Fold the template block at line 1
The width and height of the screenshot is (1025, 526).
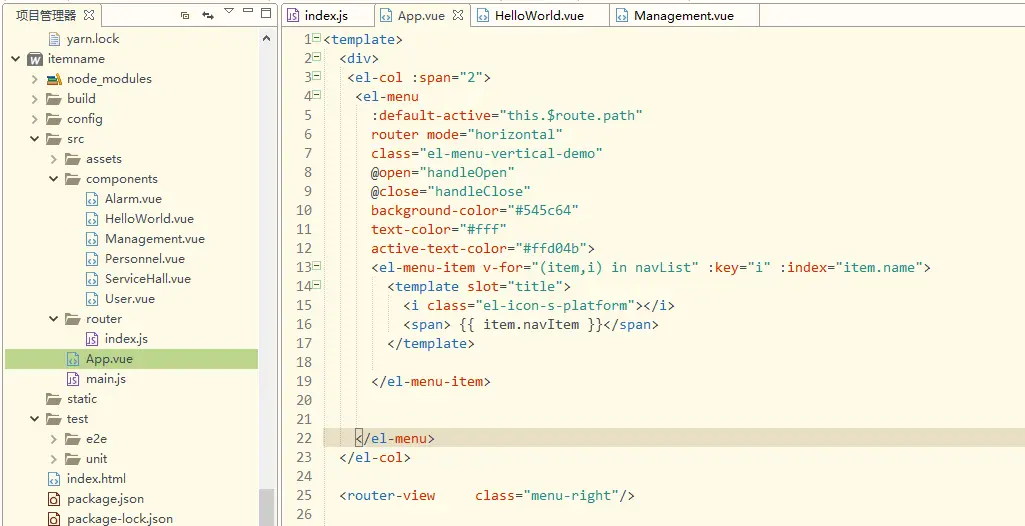(x=317, y=39)
